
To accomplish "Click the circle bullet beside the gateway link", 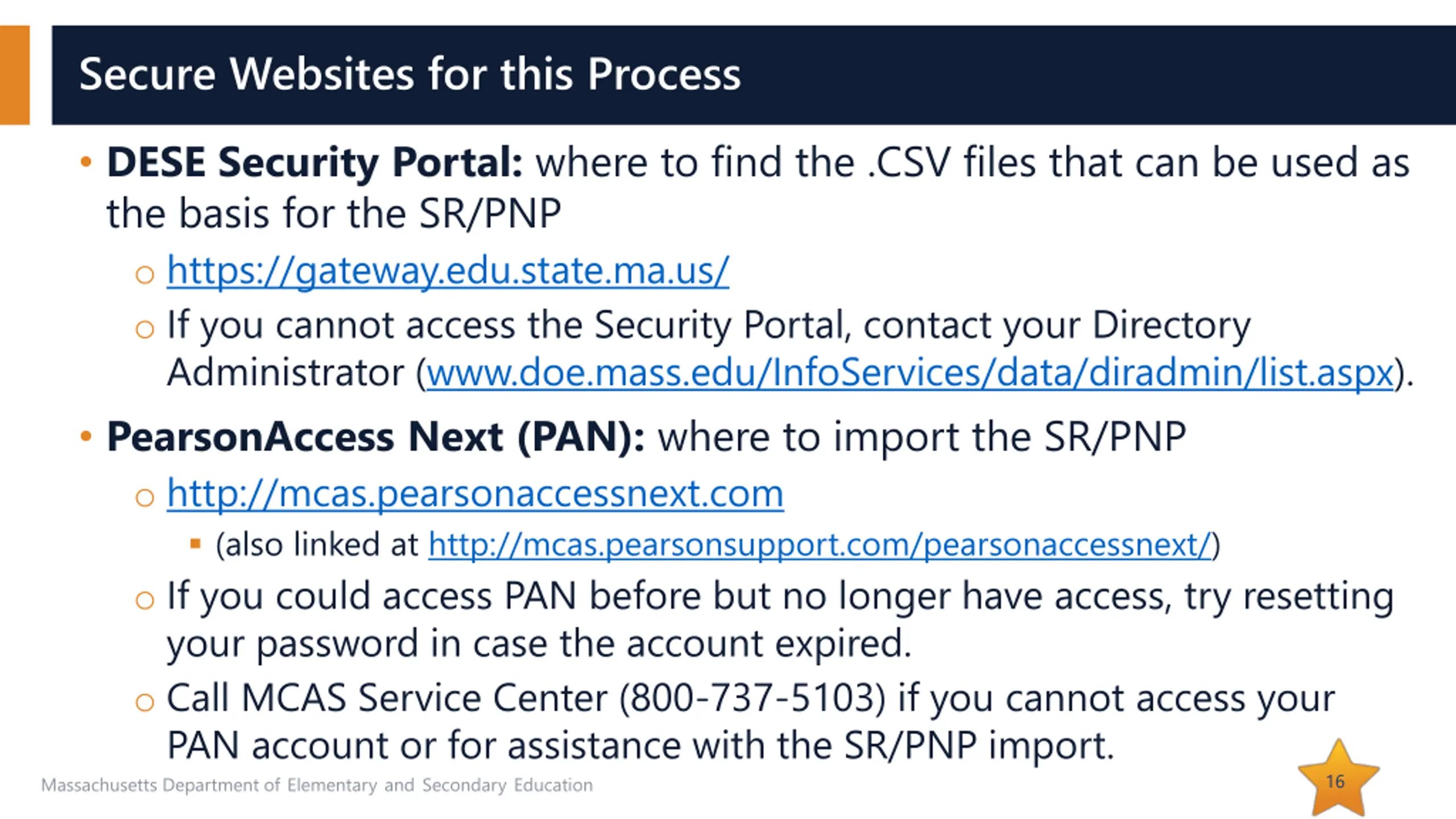I will pyautogui.click(x=145, y=275).
